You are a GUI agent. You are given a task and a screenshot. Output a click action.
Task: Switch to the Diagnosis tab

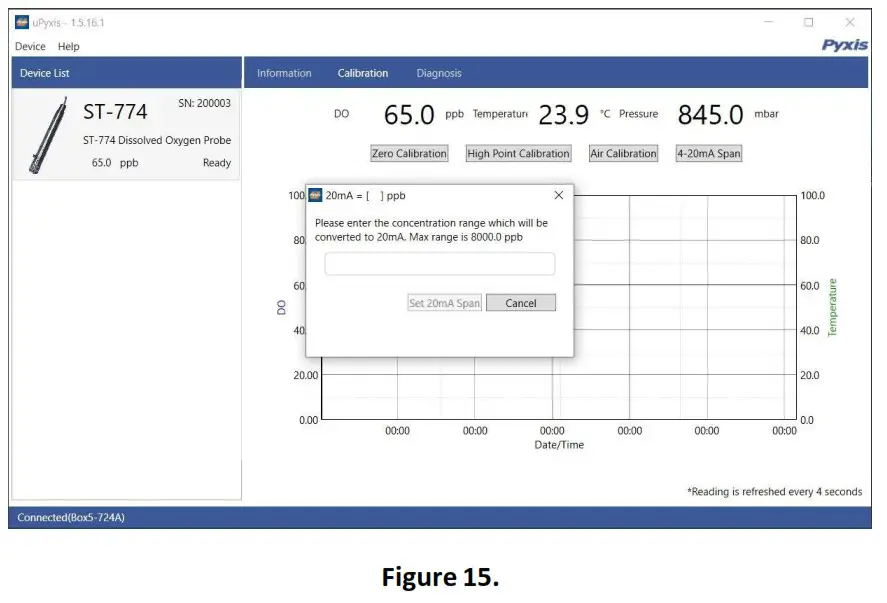439,73
